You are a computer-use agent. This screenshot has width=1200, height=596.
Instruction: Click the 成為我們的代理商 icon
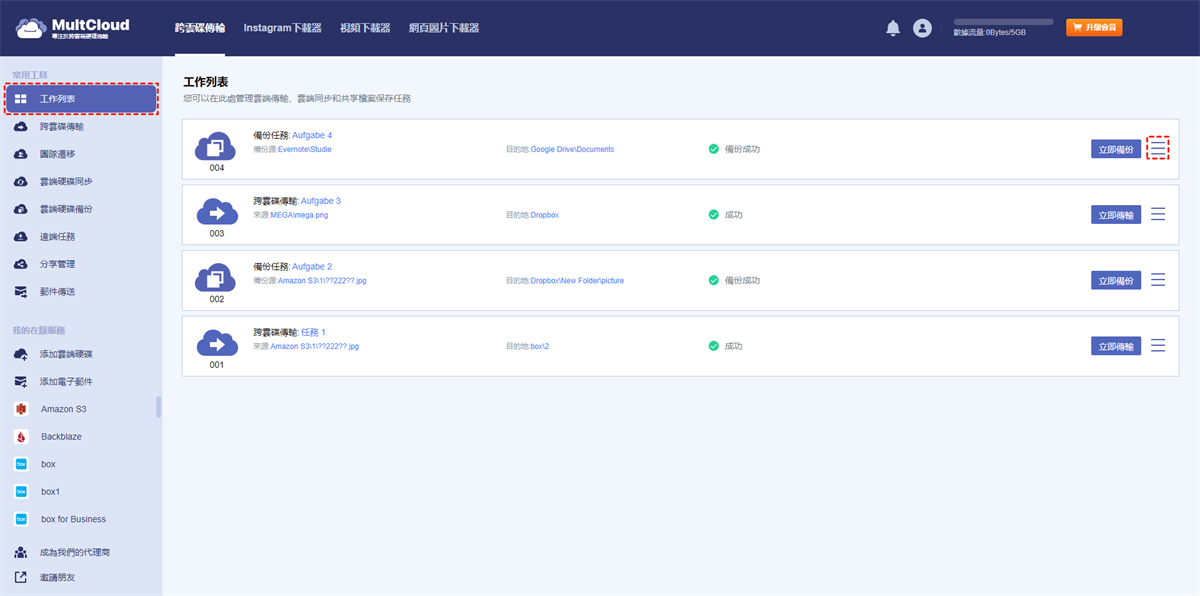click(x=21, y=552)
